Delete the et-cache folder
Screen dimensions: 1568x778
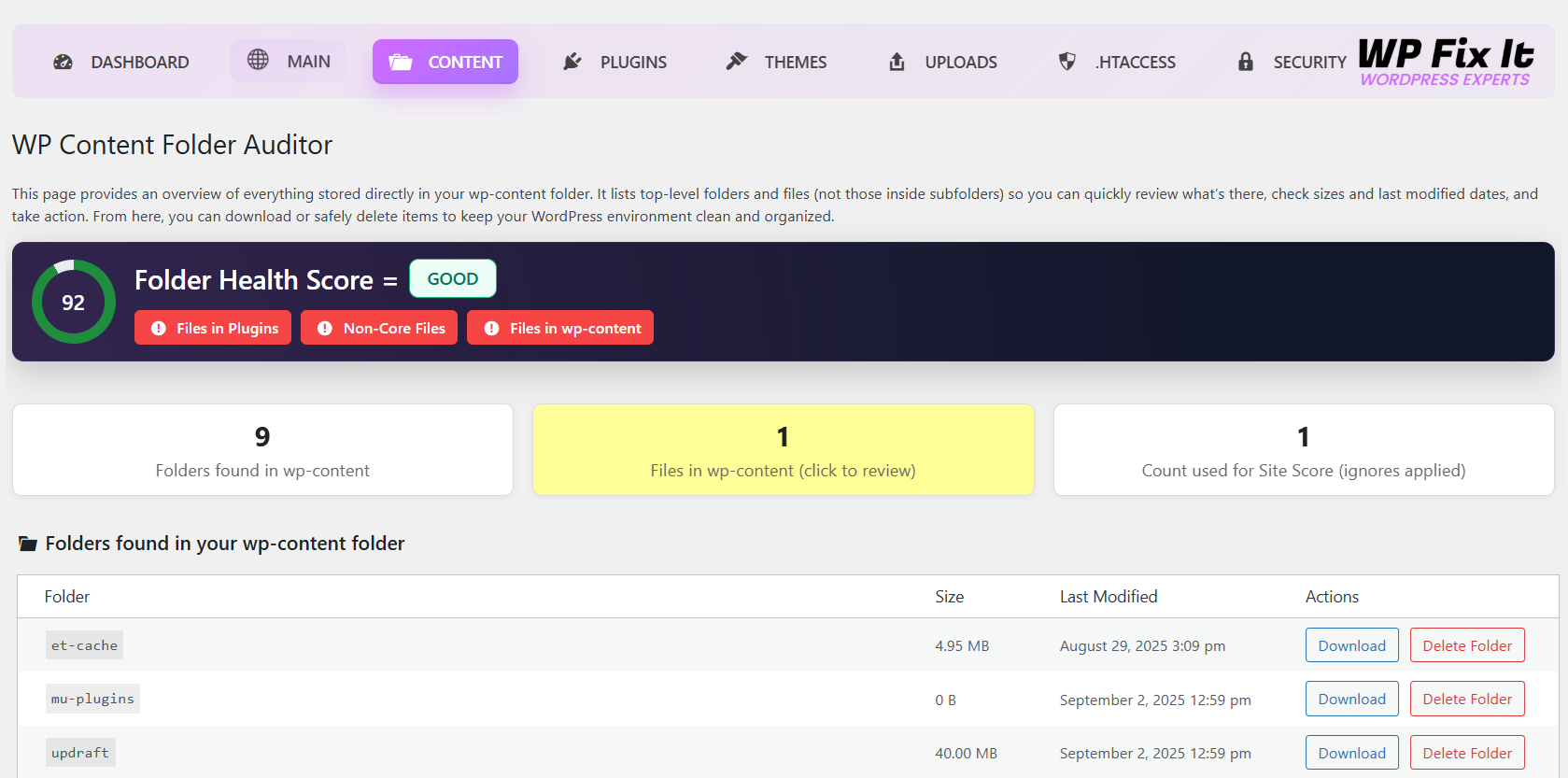coord(1467,645)
